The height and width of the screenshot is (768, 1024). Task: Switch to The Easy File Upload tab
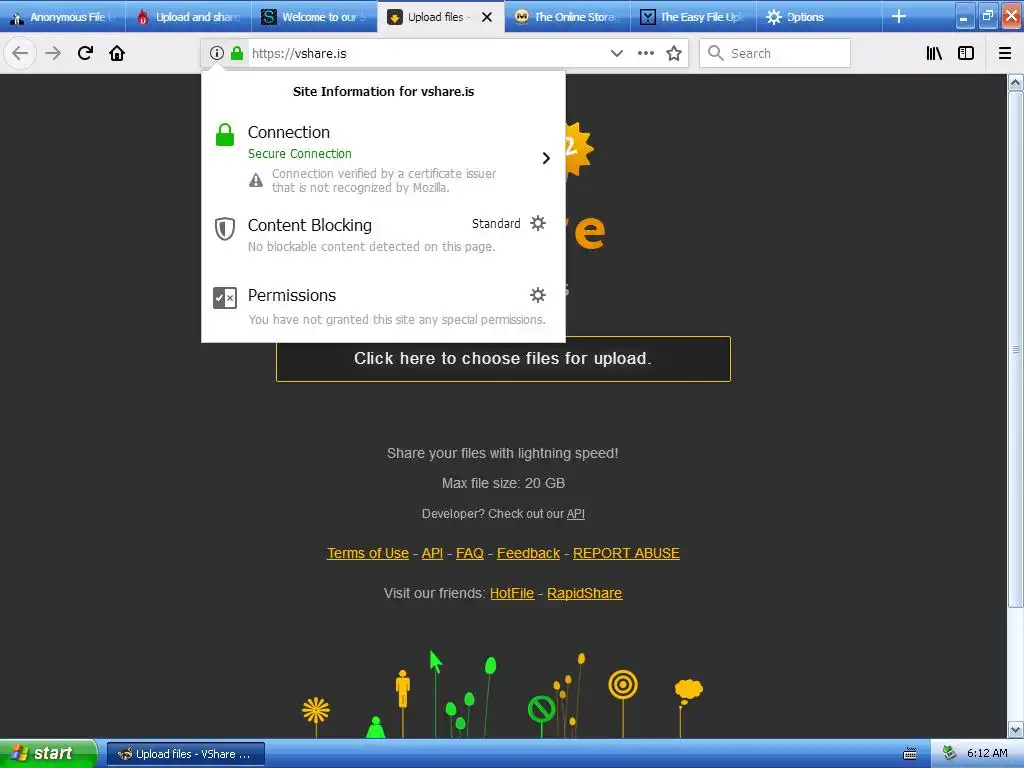(693, 17)
